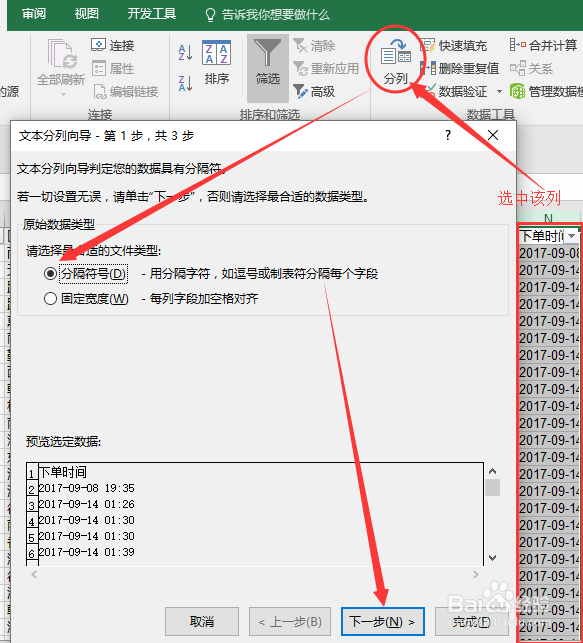Screen dimensions: 583x643
Task: Click 管理数据模型 icon
Action: tap(517, 91)
